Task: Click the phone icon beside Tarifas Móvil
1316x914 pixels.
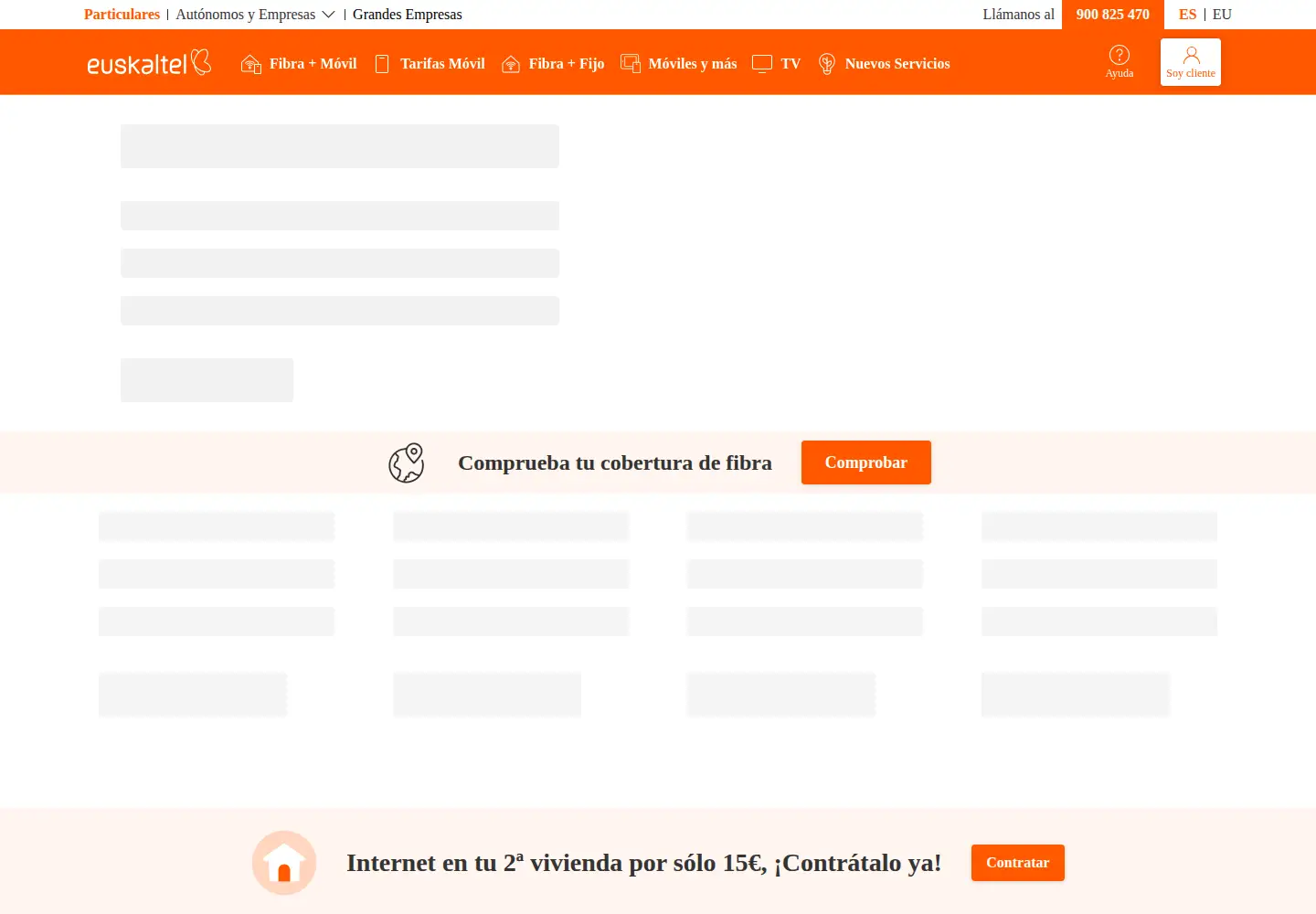Action: [x=382, y=64]
